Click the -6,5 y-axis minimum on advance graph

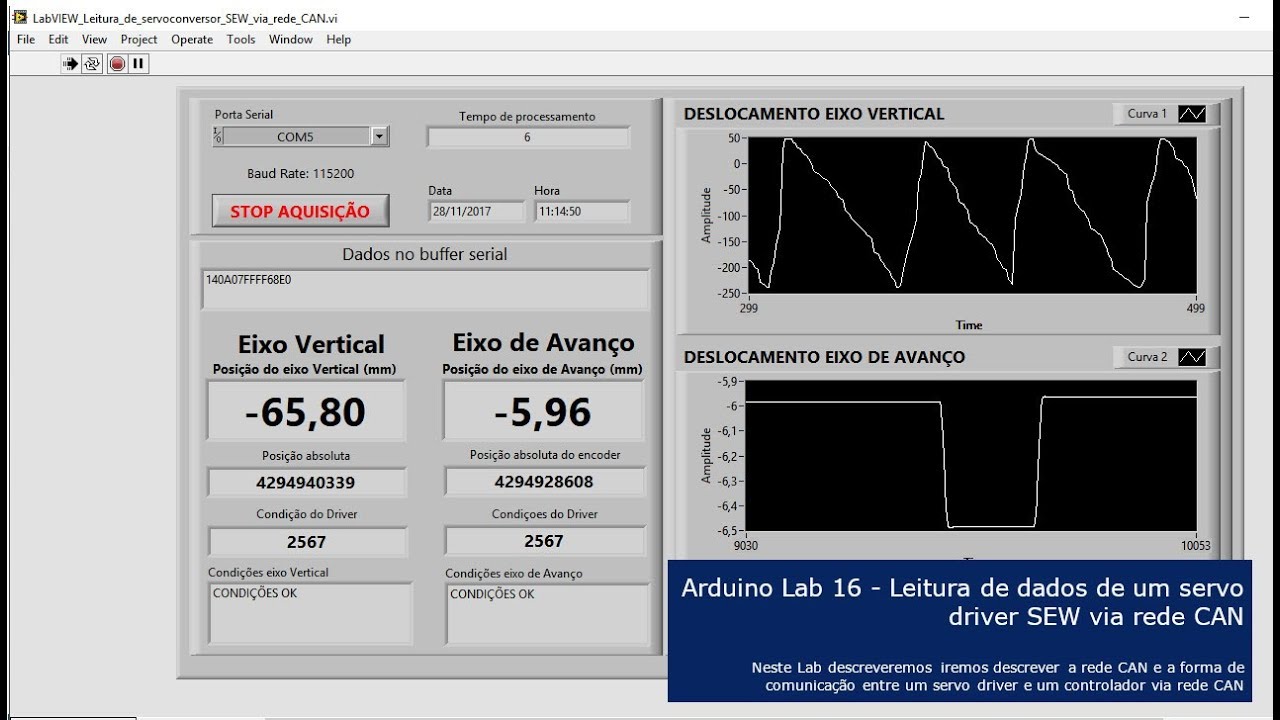(x=730, y=530)
